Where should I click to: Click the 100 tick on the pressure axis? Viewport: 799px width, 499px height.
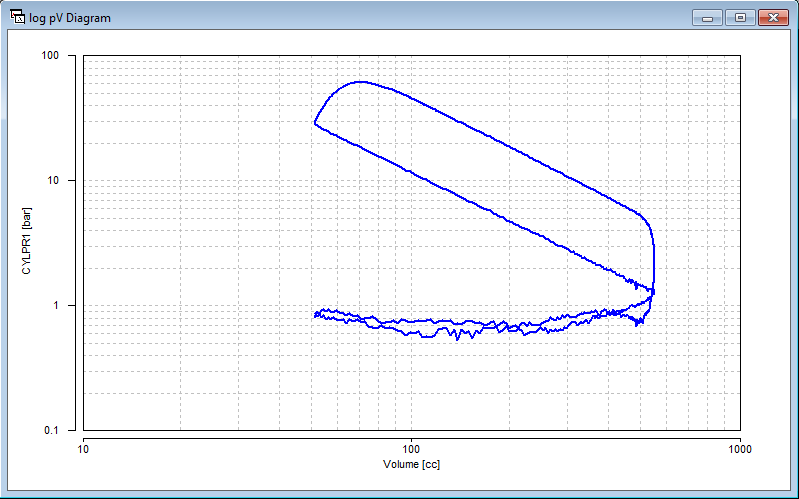coord(67,56)
